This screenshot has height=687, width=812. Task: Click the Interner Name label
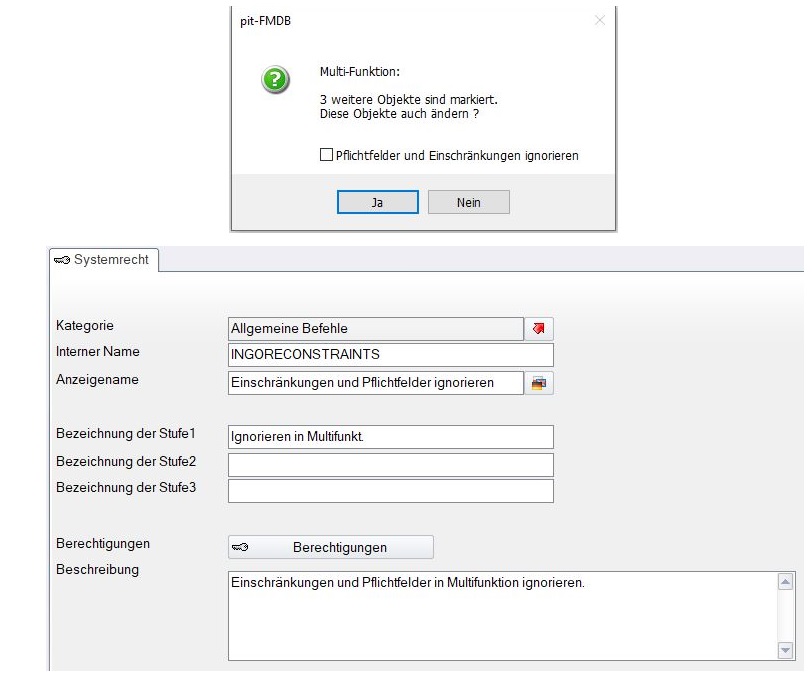98,352
